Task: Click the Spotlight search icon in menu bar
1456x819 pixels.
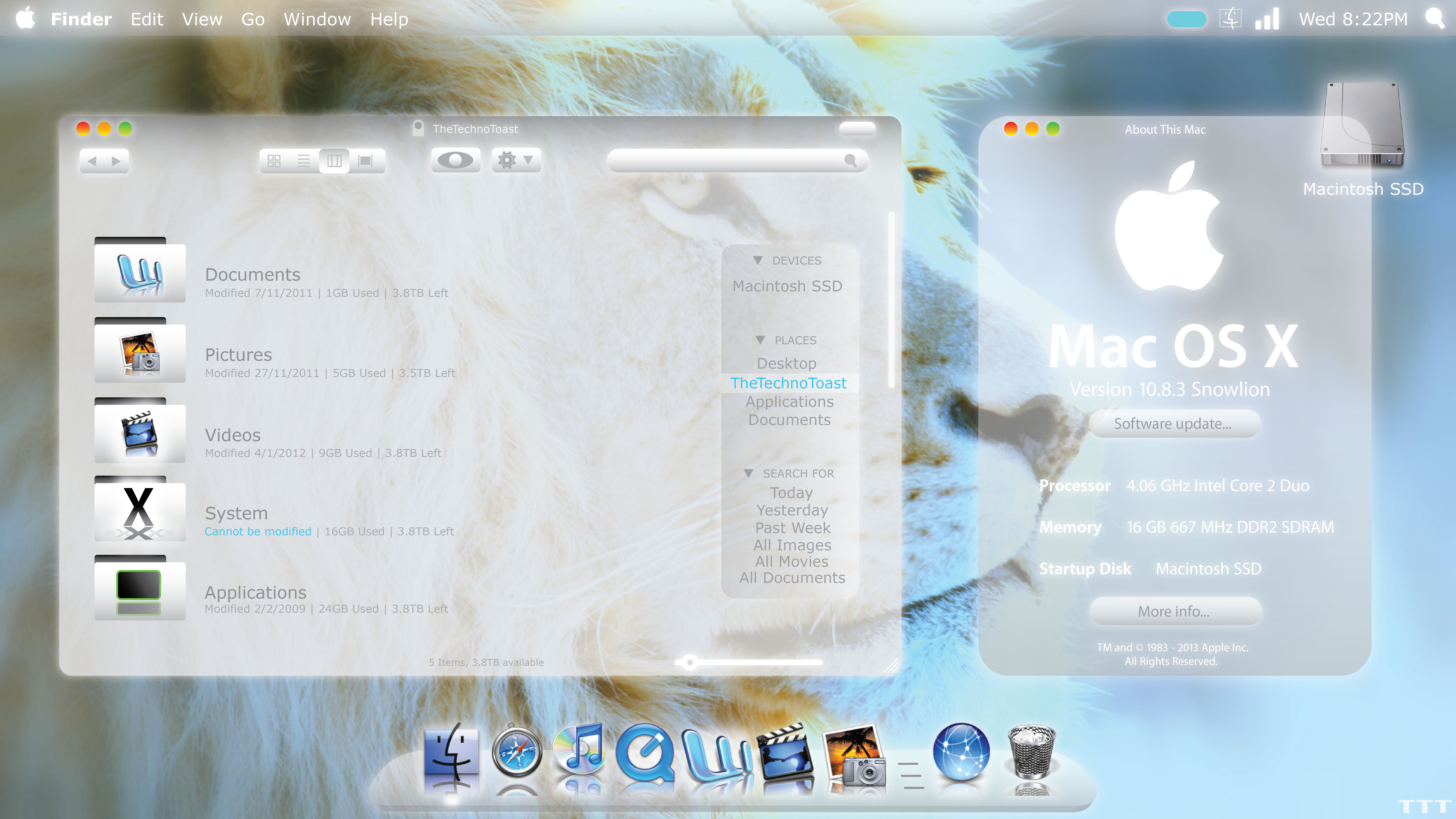Action: coord(1435,19)
